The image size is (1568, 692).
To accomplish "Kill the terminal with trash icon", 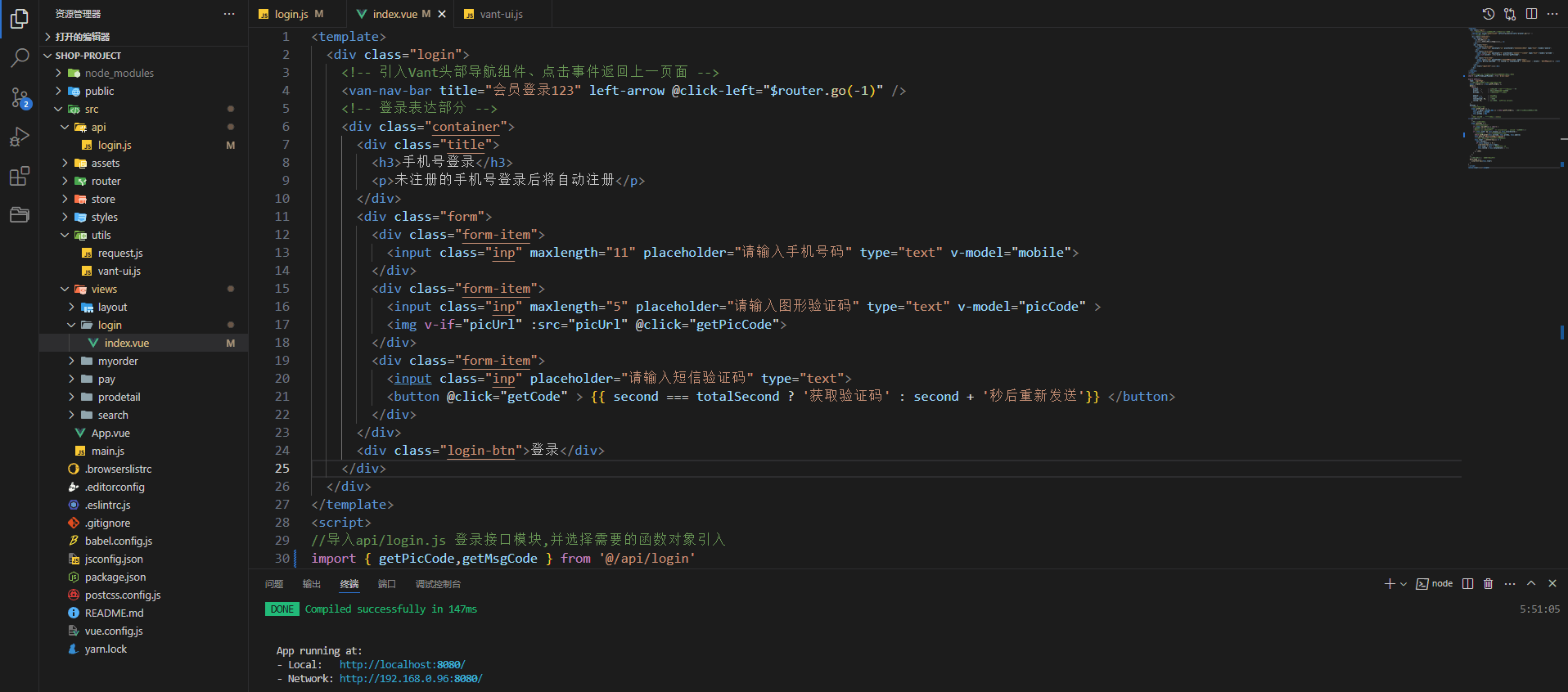I will [x=1489, y=583].
